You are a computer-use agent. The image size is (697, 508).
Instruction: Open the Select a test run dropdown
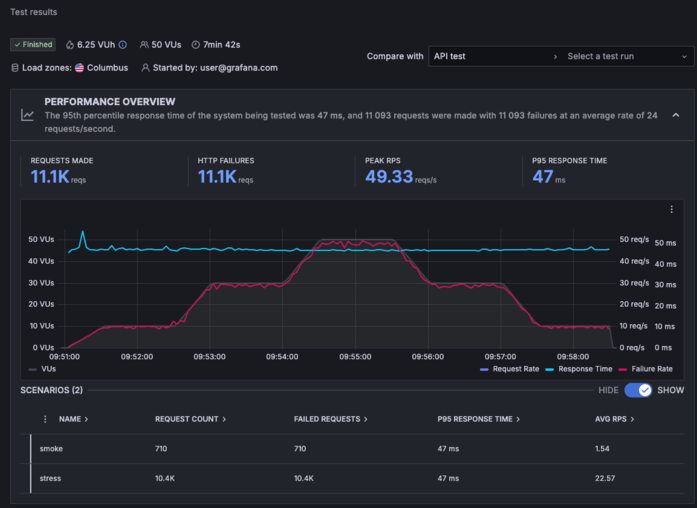click(627, 56)
